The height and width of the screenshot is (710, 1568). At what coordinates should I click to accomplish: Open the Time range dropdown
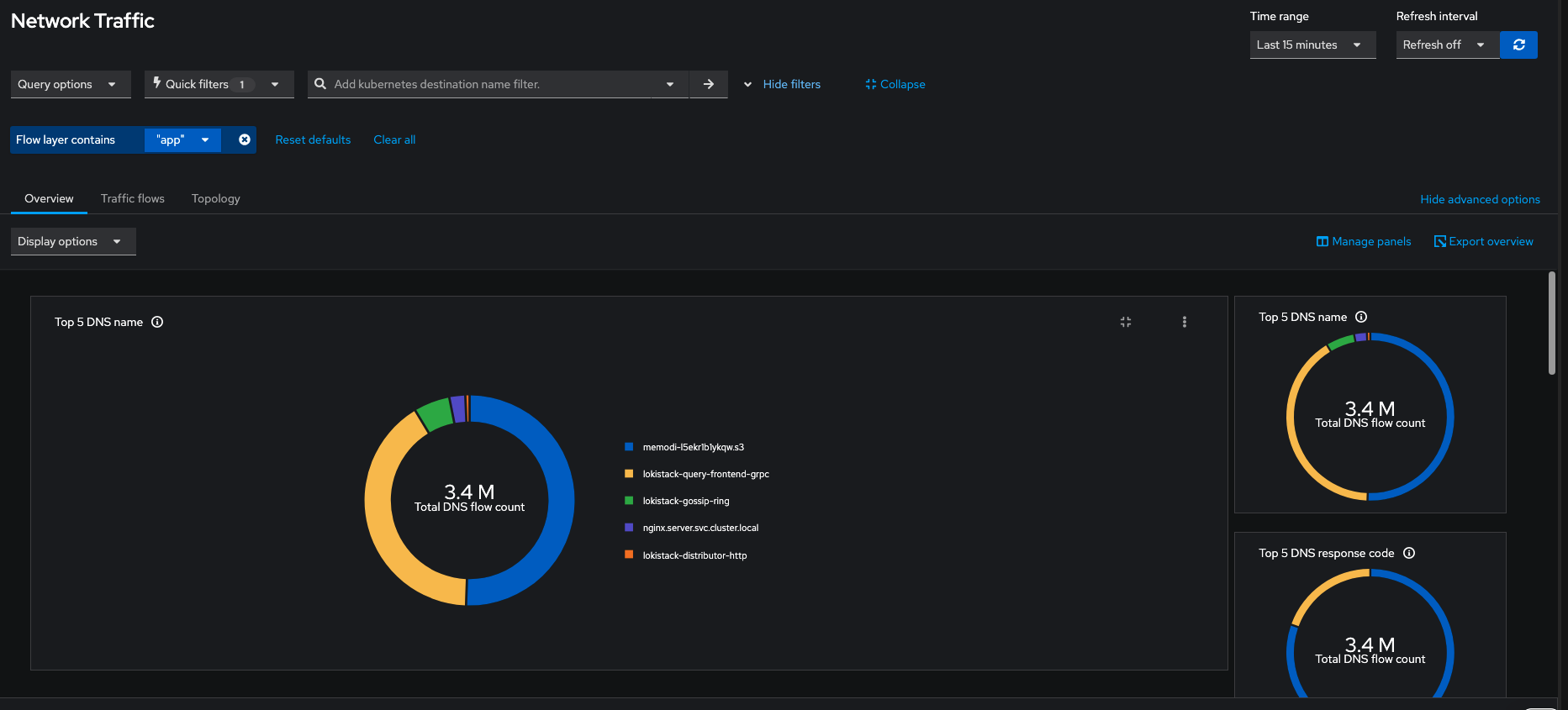(x=1312, y=45)
